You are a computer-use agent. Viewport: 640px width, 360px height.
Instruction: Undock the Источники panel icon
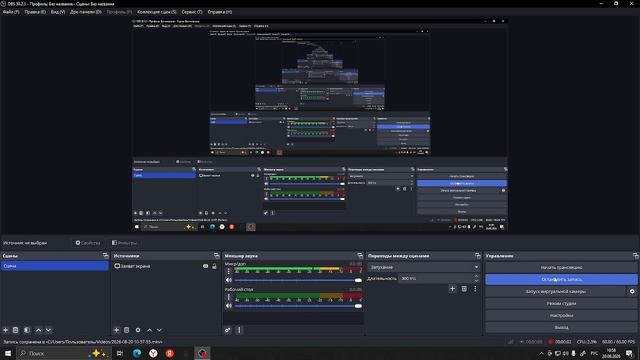click(217, 256)
